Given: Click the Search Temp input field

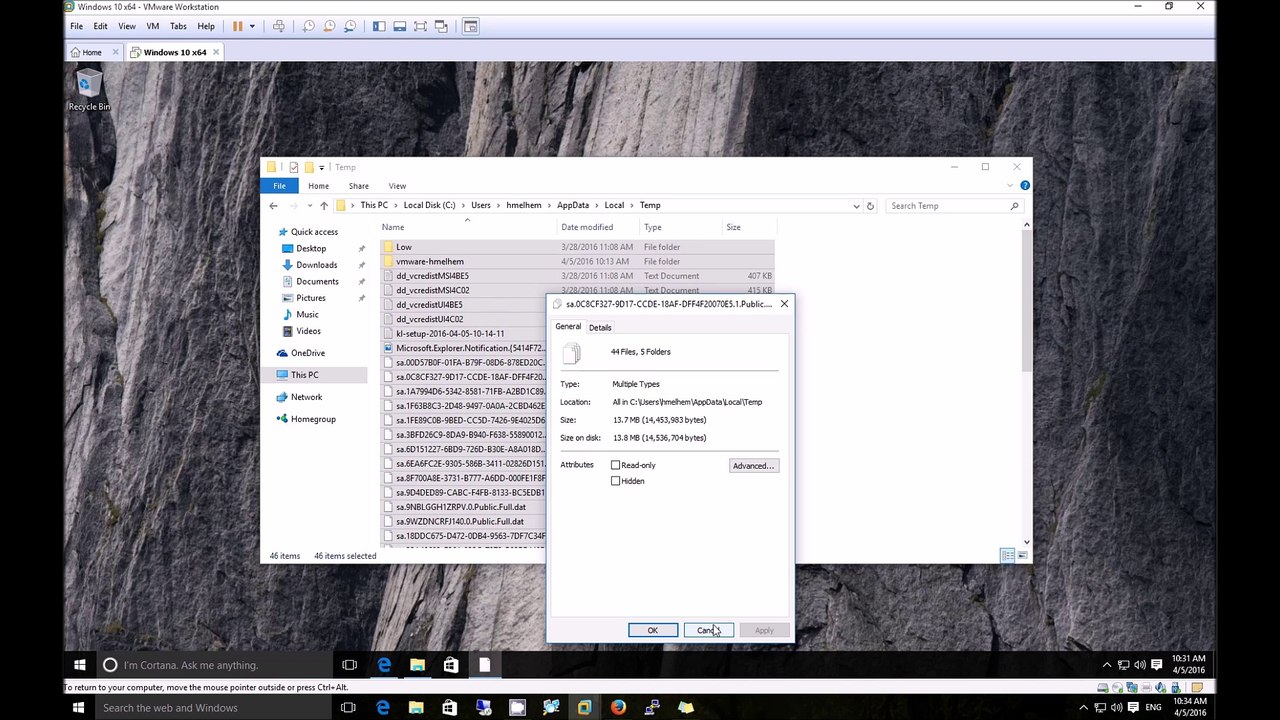Looking at the screenshot, I should [953, 206].
